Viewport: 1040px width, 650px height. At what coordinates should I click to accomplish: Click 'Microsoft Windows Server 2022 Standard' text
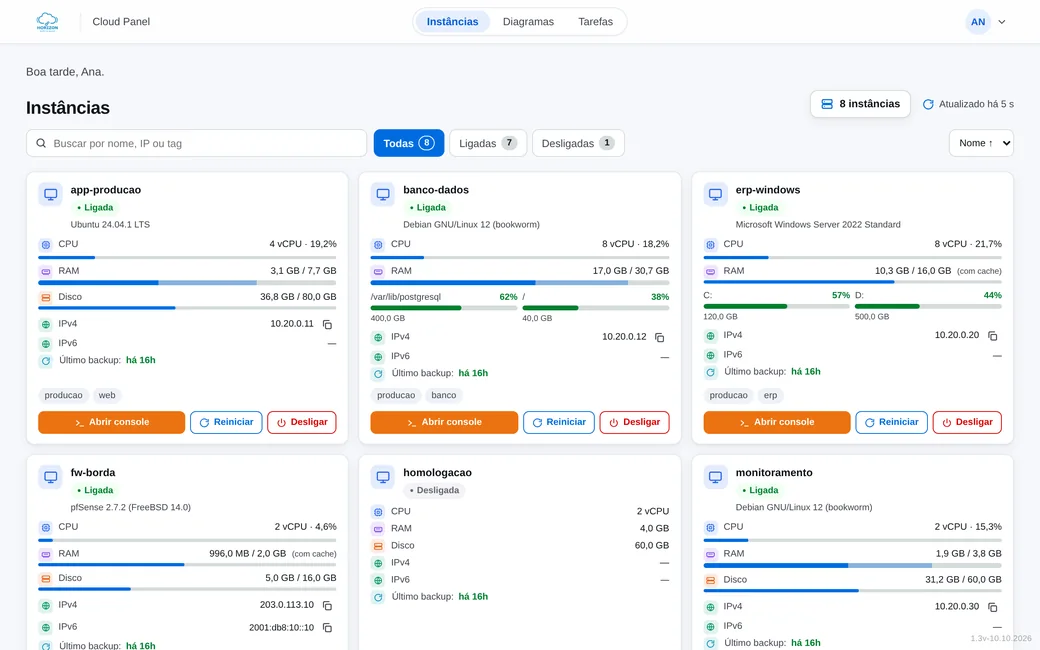(x=818, y=225)
